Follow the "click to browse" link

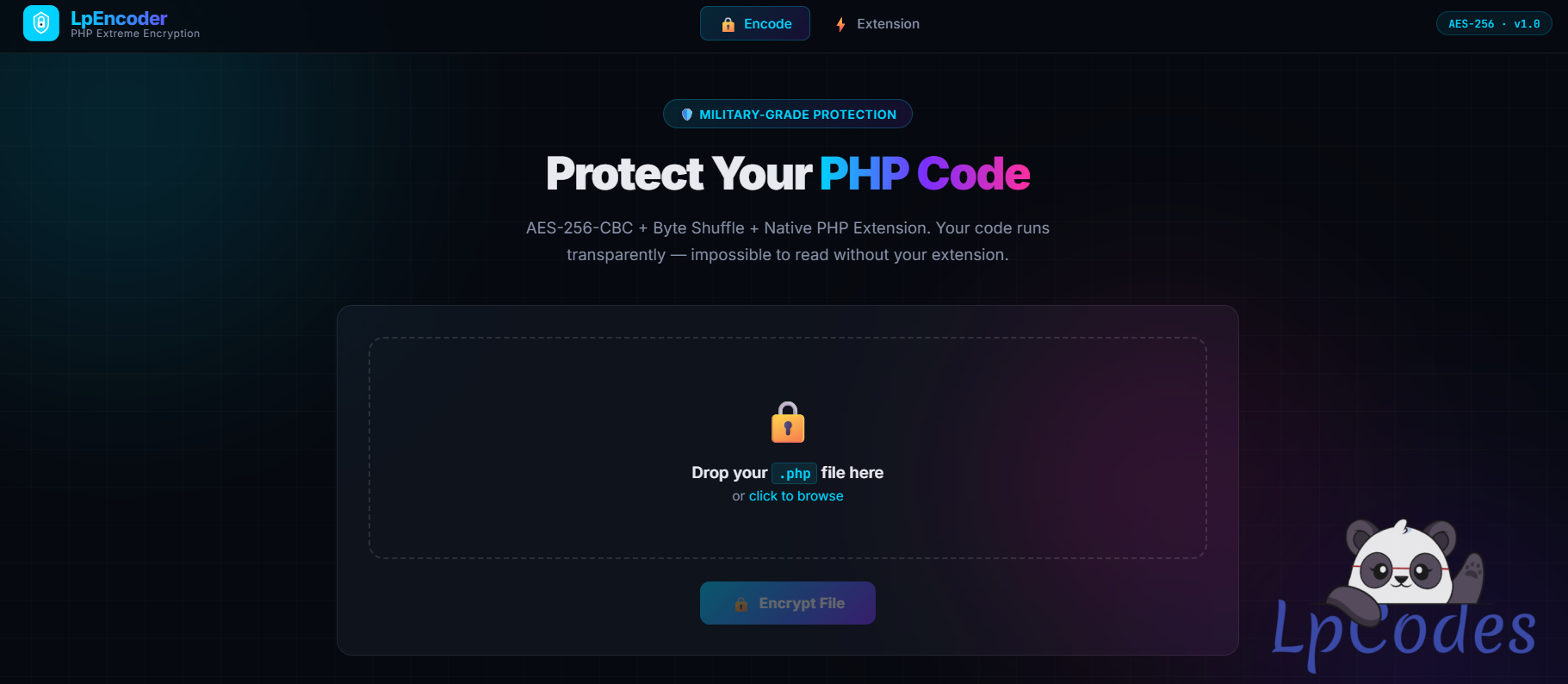(x=796, y=496)
